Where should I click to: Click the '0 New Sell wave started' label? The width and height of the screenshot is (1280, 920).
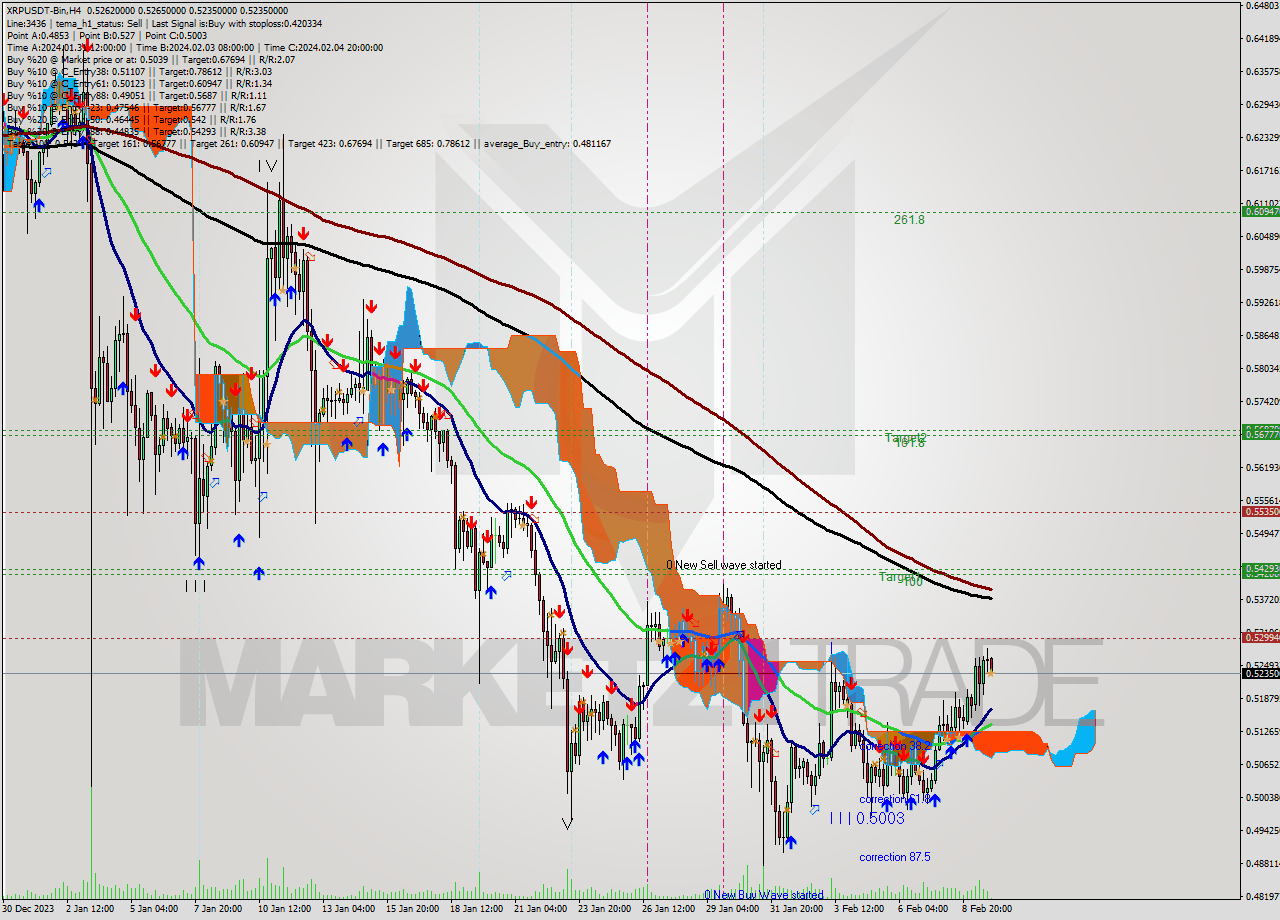tap(724, 565)
